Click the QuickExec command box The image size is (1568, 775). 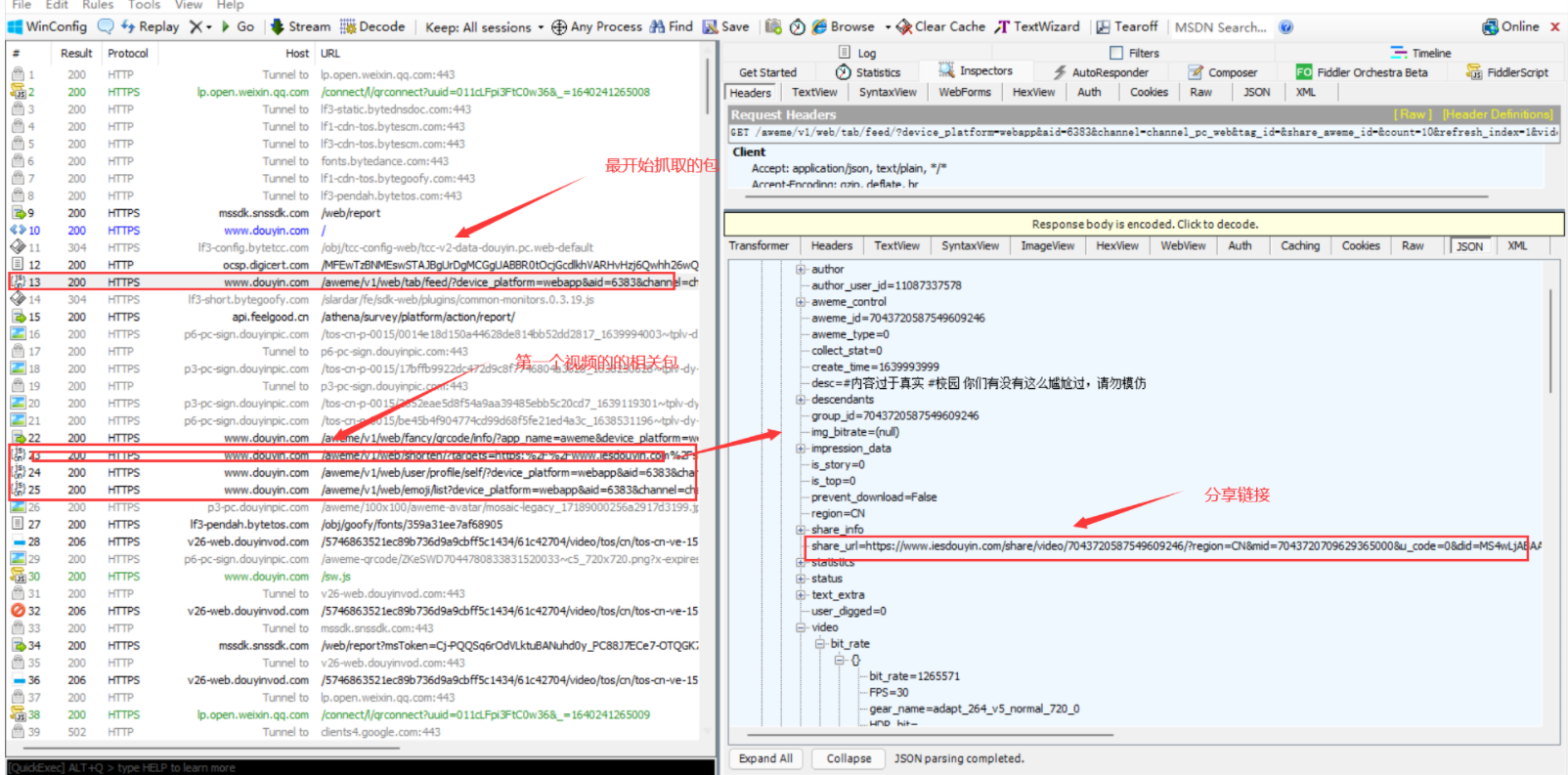click(360, 768)
